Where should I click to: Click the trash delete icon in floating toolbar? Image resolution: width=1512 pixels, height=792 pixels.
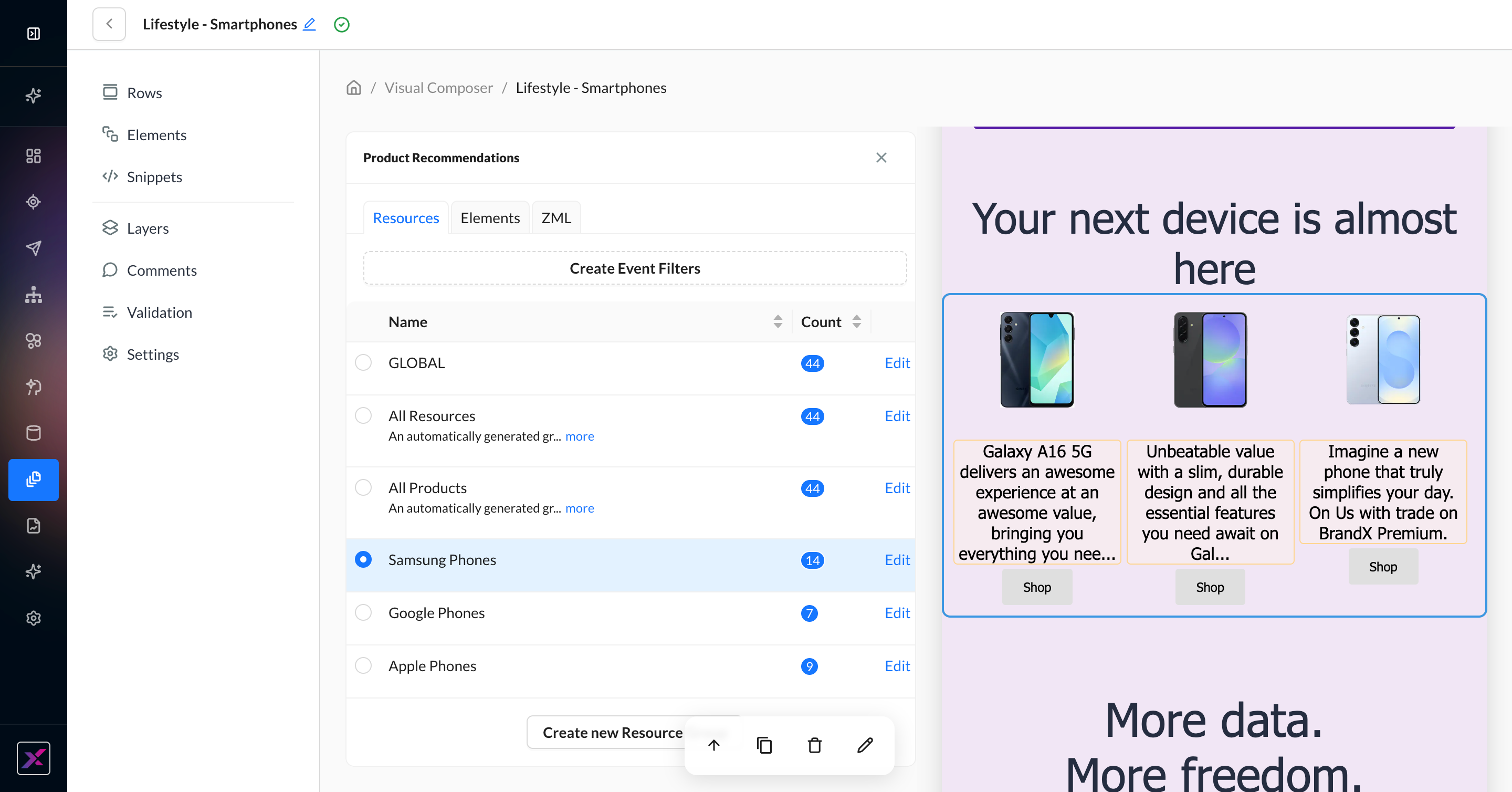(815, 746)
